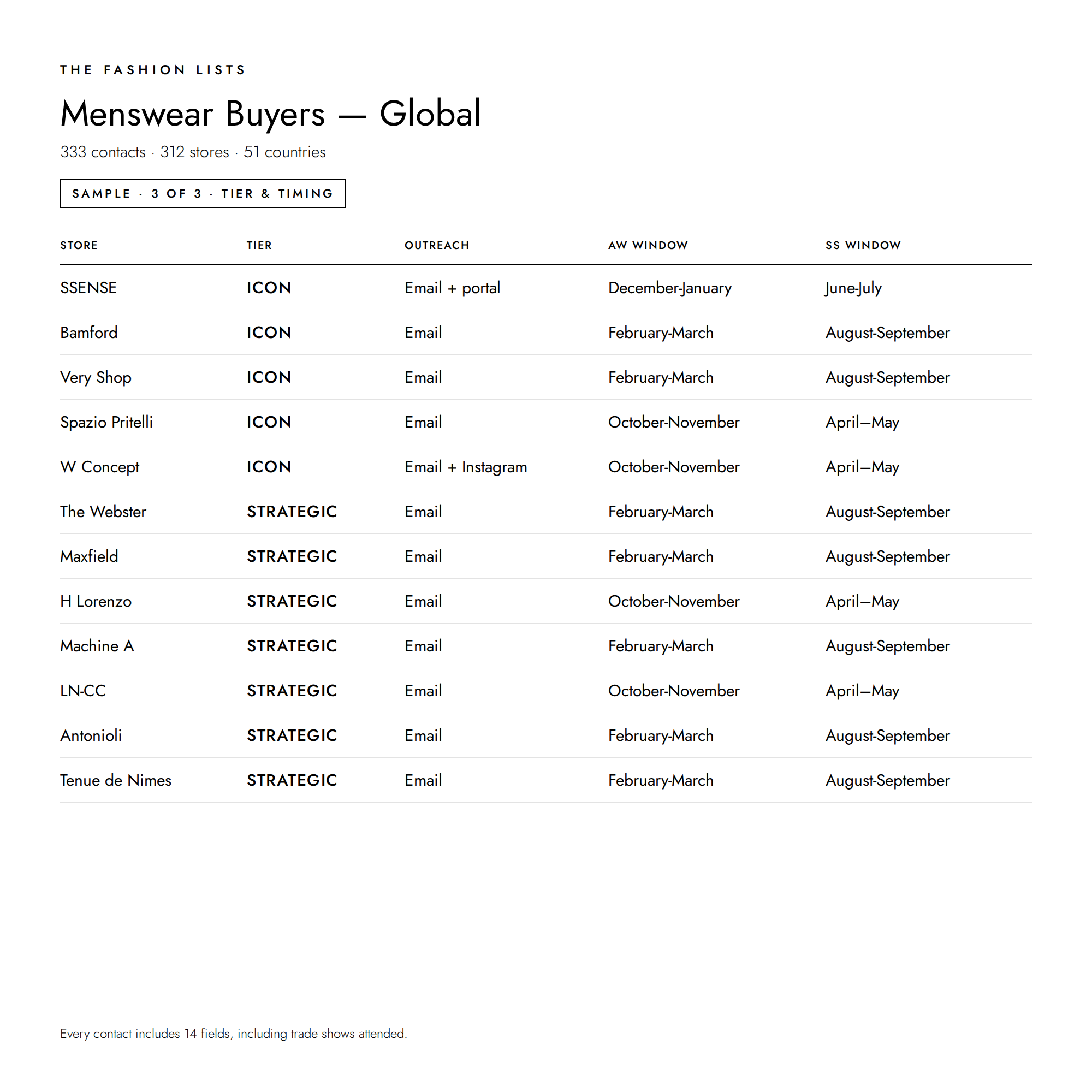Click the Menswear Buyers — Global title
The image size is (1092, 1092).
pos(271,114)
